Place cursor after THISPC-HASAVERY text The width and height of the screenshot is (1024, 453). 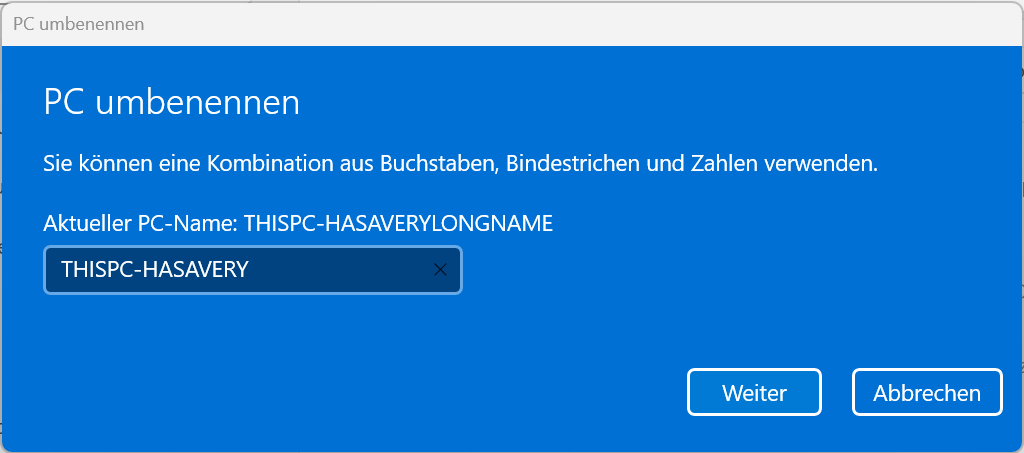coord(249,270)
